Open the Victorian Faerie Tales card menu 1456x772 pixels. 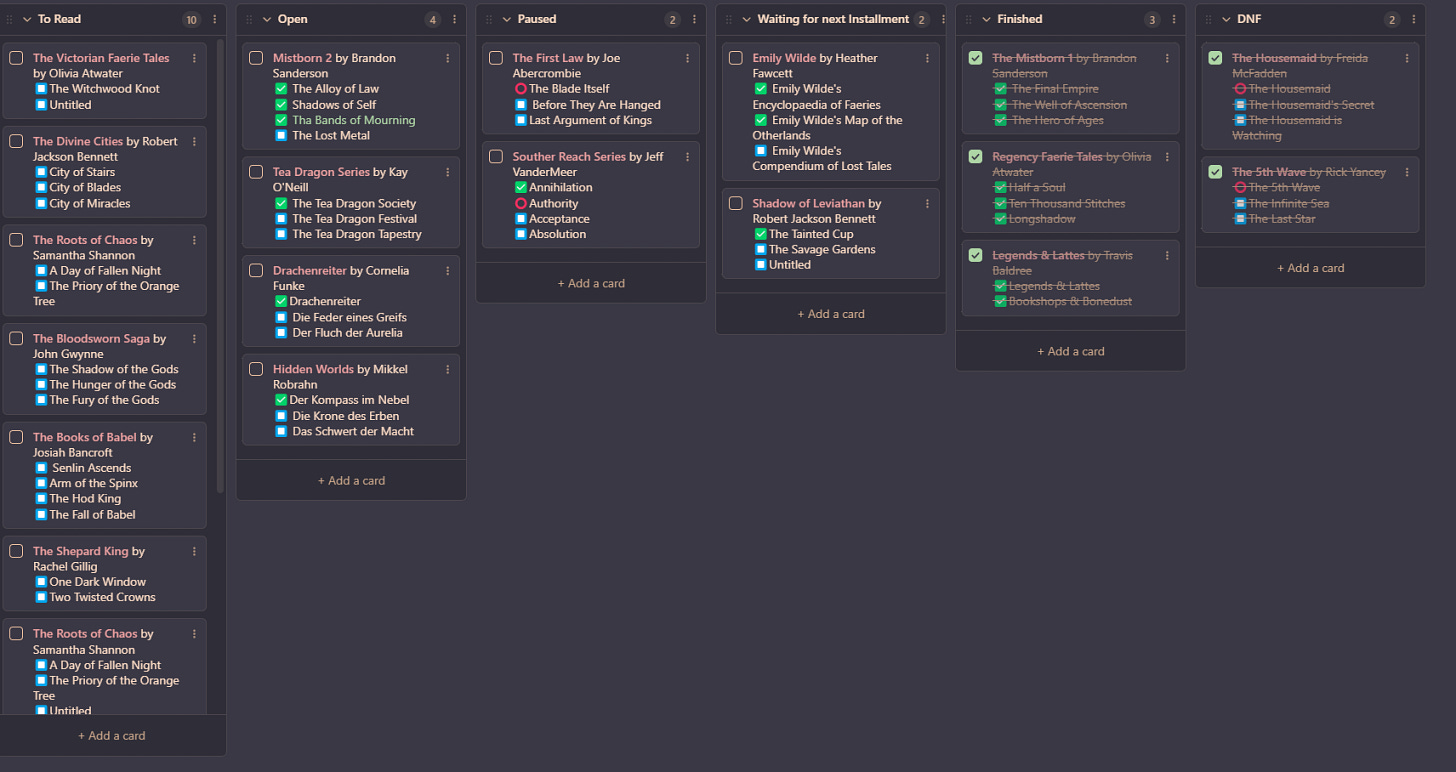click(195, 58)
